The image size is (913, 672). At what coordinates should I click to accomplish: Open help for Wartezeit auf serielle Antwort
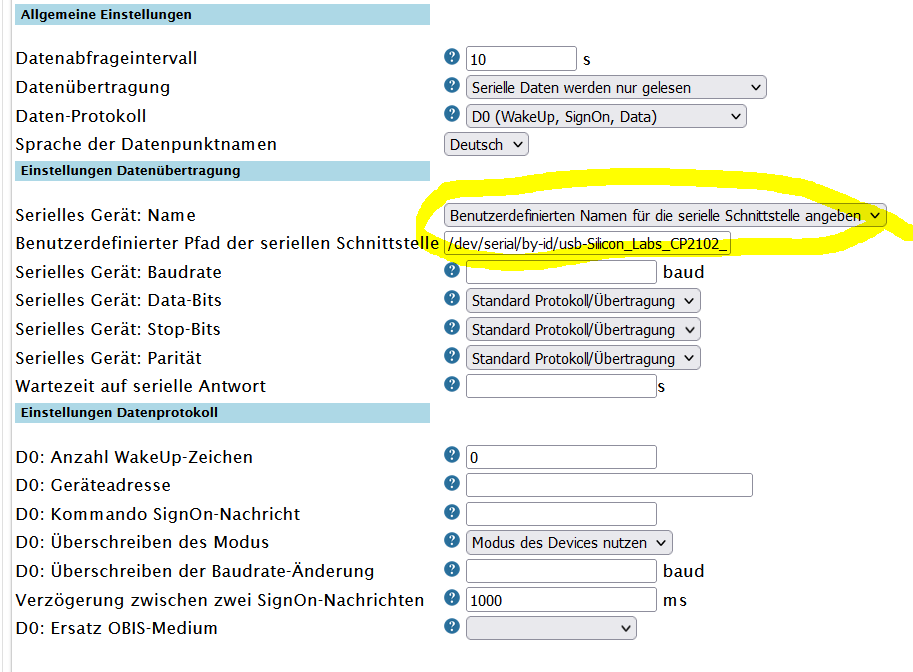pos(451,384)
